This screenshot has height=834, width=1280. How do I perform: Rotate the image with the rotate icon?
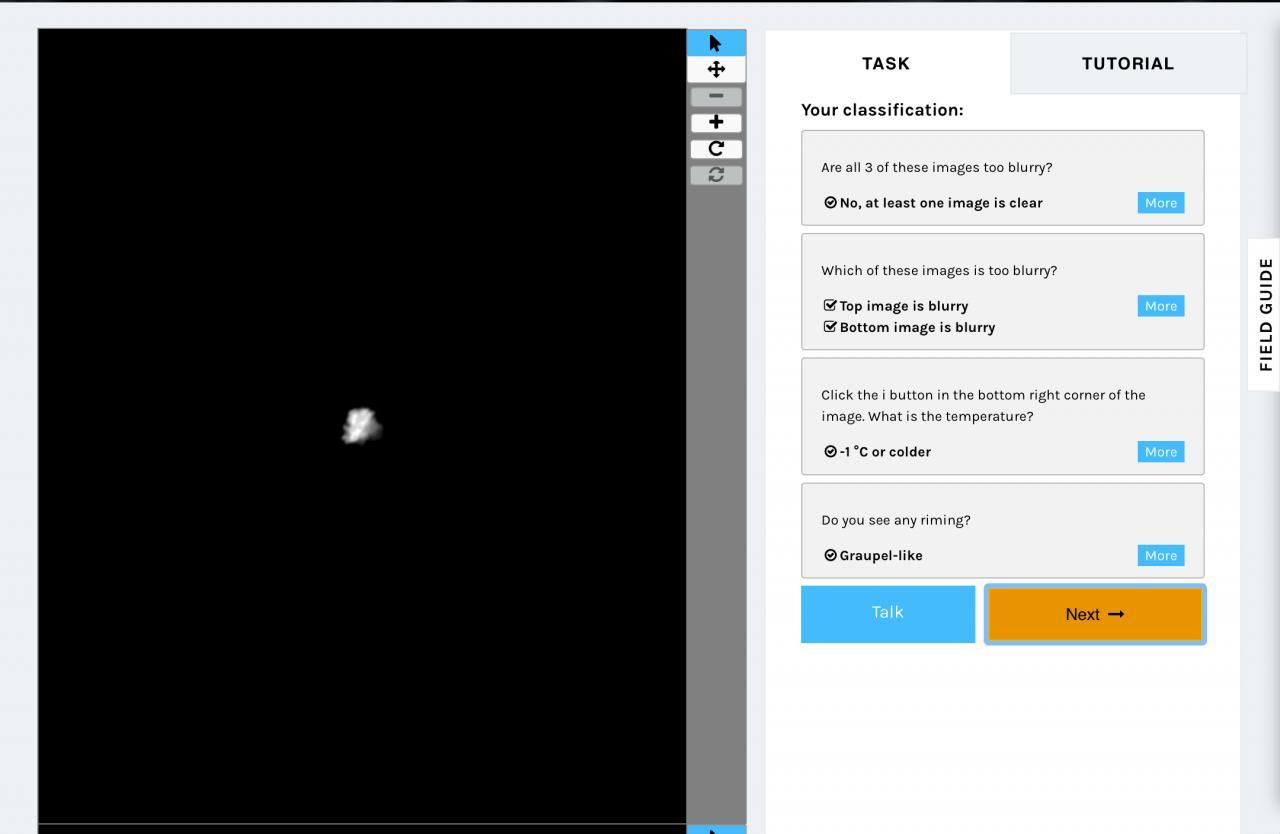[716, 148]
